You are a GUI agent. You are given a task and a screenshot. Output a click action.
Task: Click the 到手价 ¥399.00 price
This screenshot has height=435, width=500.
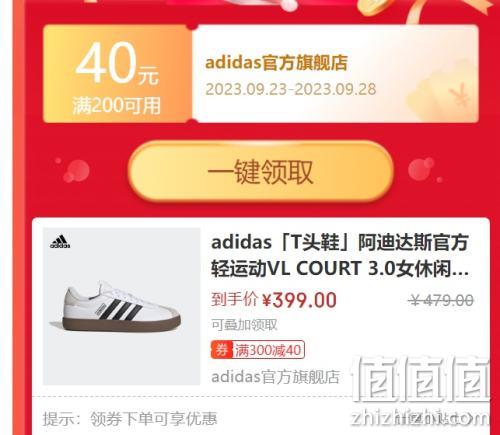pyautogui.click(x=274, y=300)
